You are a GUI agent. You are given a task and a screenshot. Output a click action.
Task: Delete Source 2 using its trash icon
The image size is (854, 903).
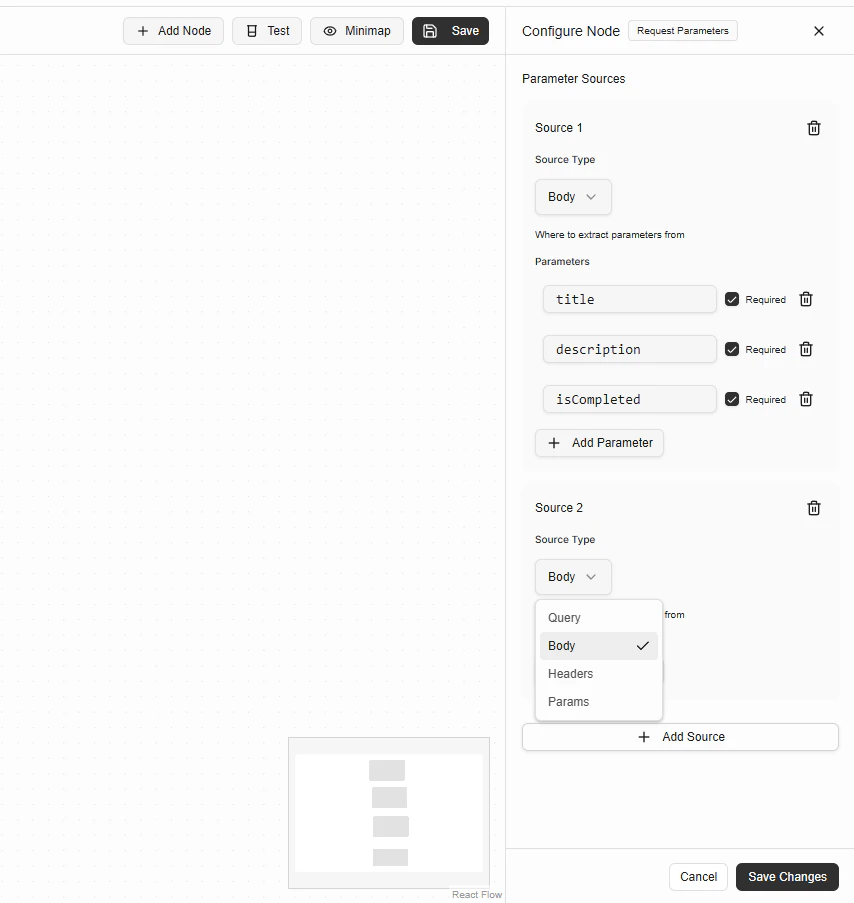click(813, 507)
